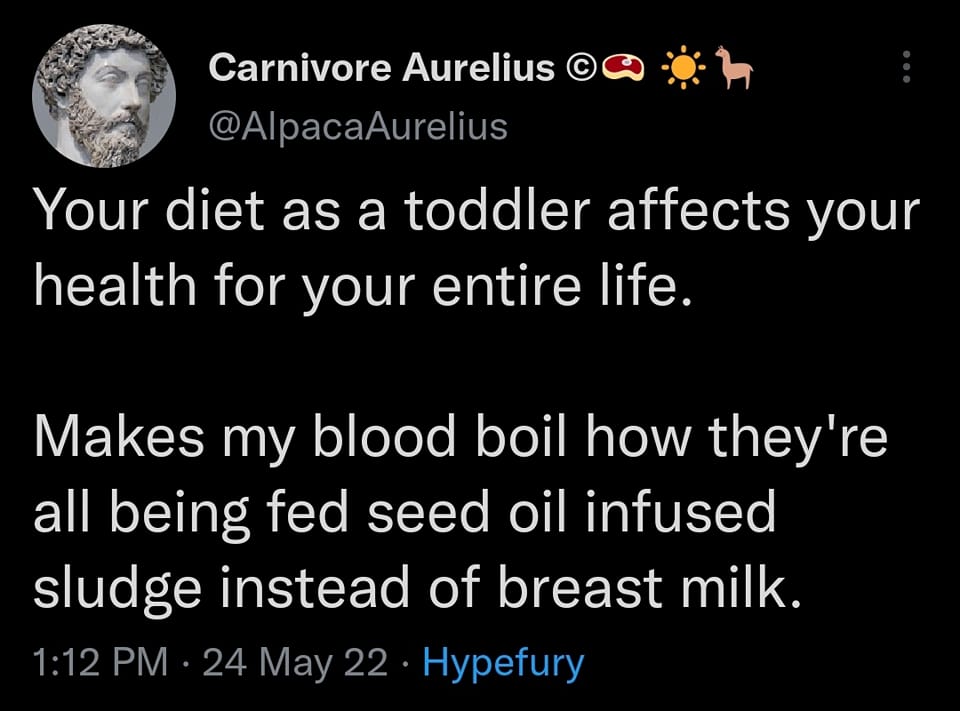Click the steak emoji beside the name
The width and height of the screenshot is (960, 711).
[x=625, y=68]
